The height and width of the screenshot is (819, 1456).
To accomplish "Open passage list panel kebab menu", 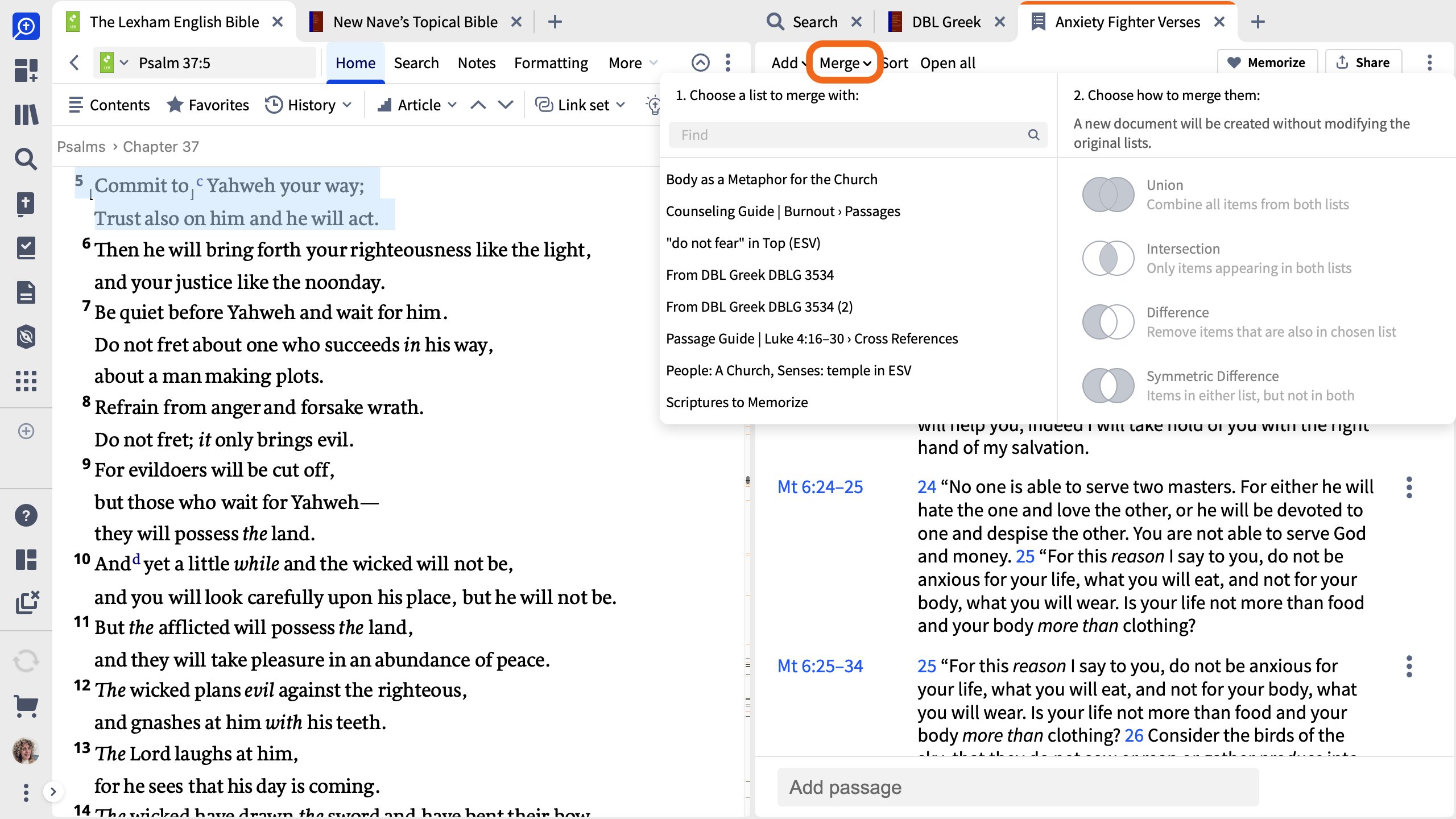I will (1430, 63).
